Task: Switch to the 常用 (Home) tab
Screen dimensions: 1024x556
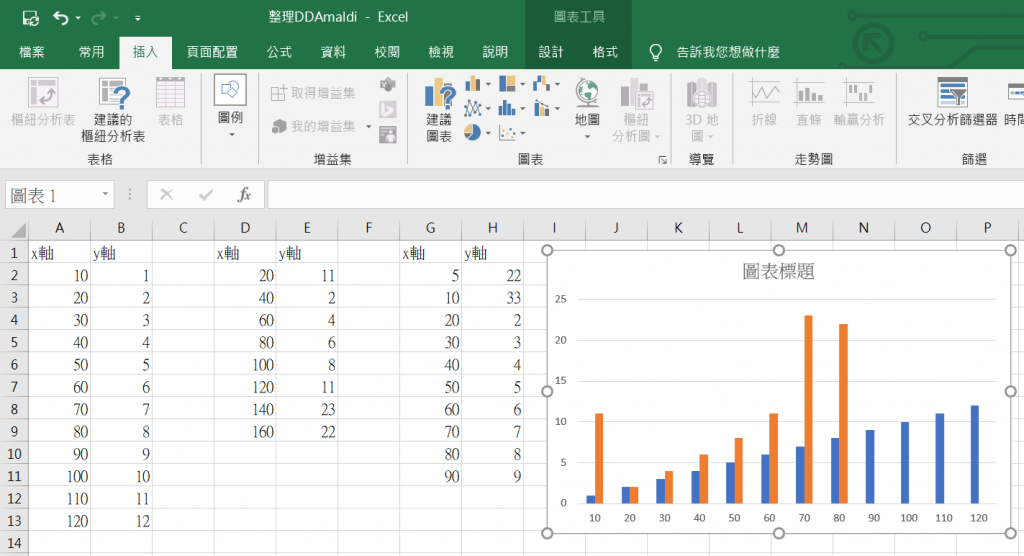Action: (91, 52)
